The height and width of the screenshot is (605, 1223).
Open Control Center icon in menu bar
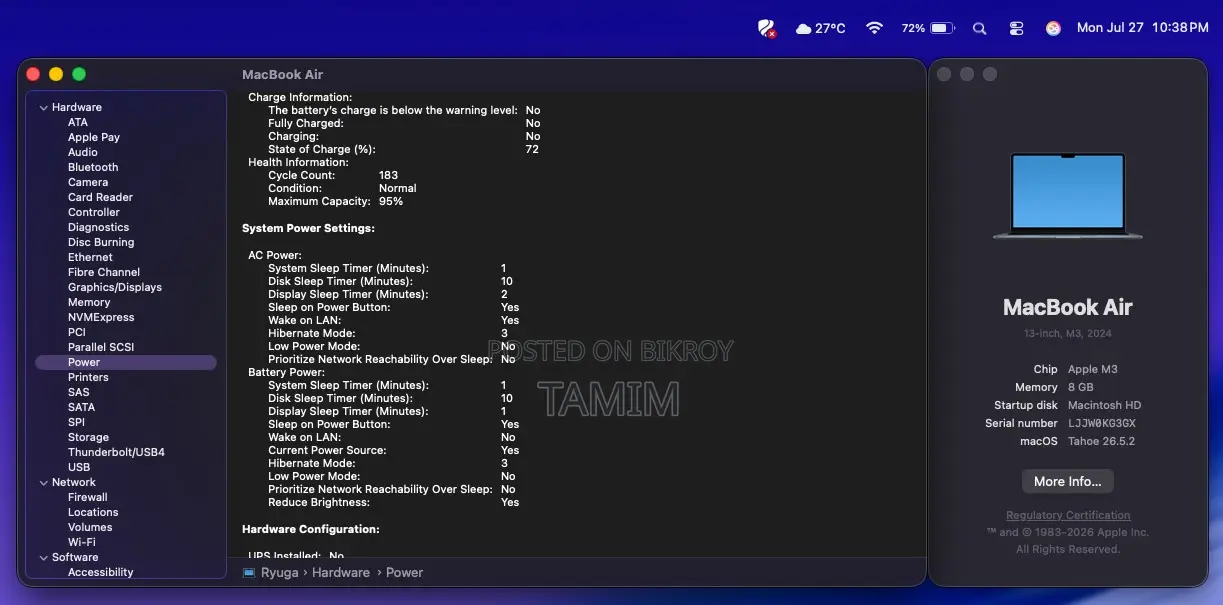(x=1017, y=28)
